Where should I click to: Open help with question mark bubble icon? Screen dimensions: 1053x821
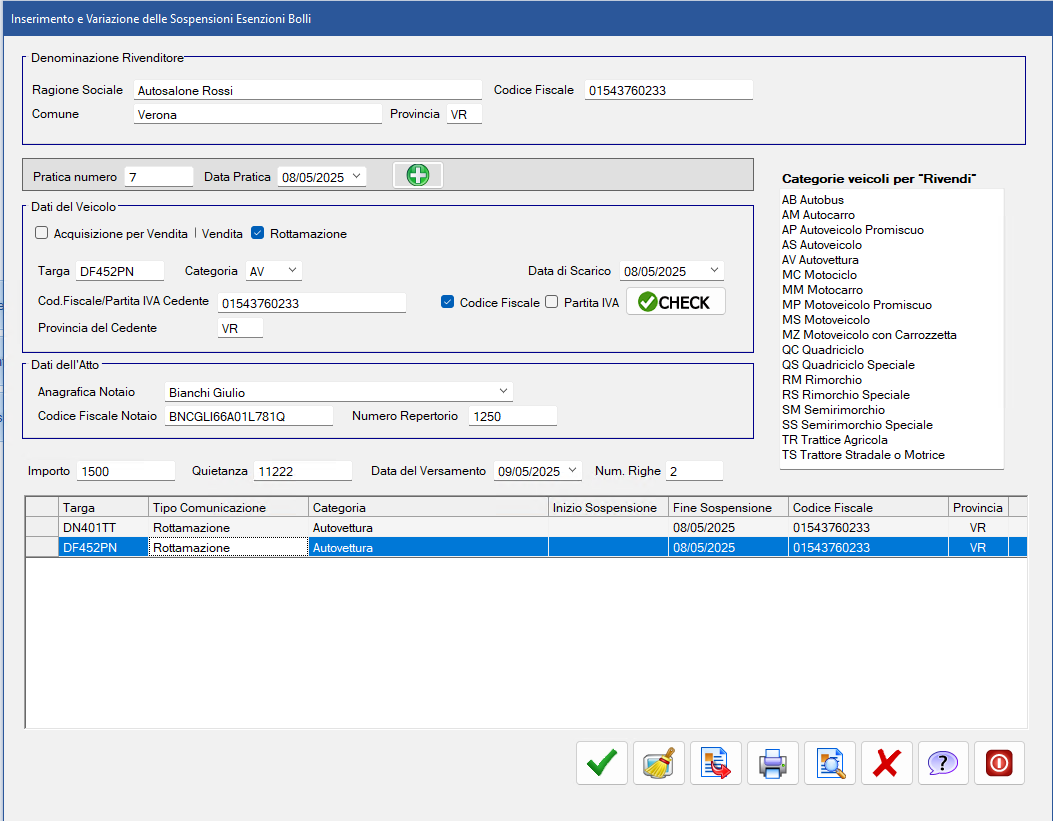click(x=943, y=764)
